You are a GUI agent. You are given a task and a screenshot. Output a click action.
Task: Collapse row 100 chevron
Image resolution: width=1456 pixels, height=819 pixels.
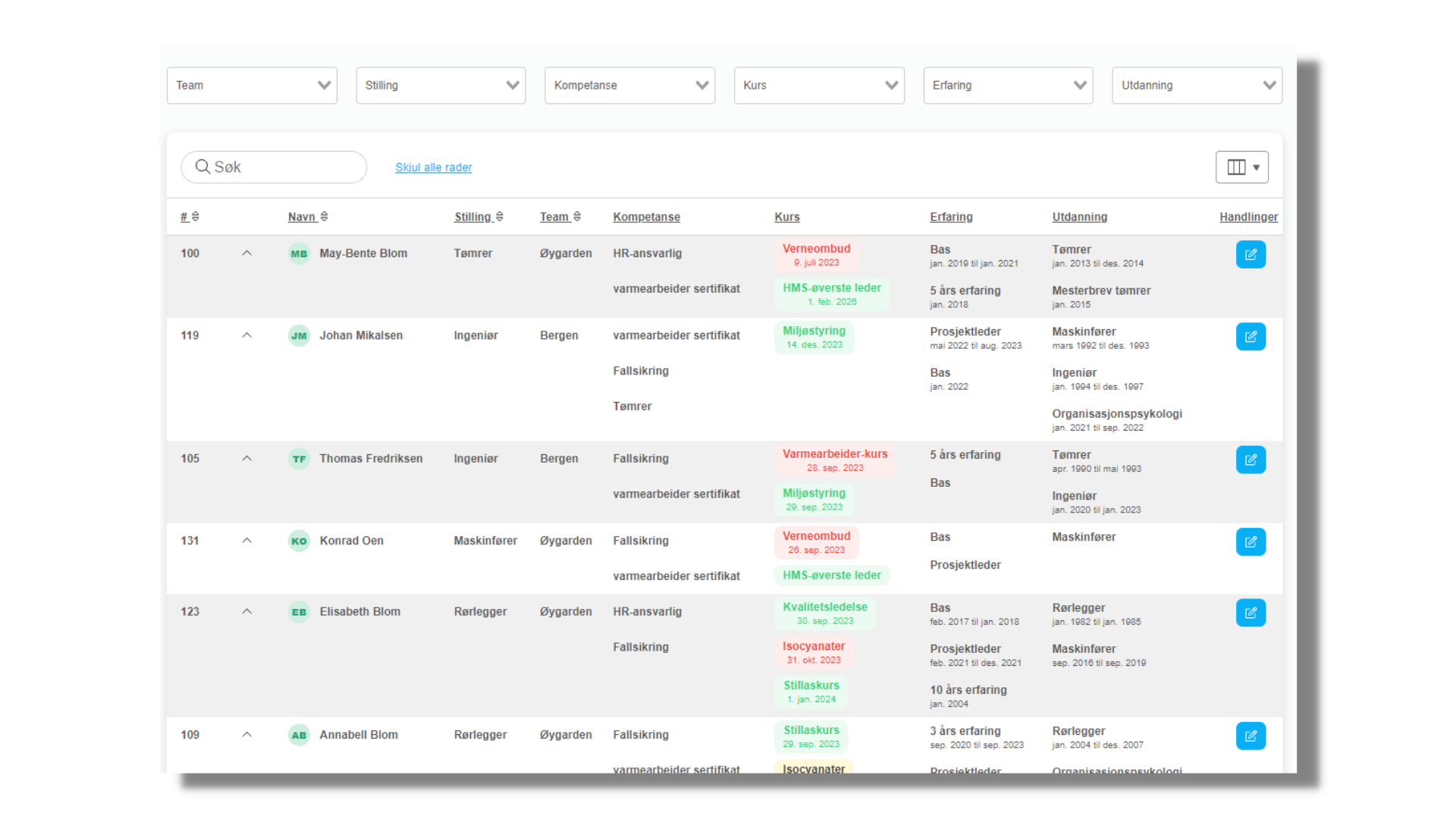coord(246,253)
